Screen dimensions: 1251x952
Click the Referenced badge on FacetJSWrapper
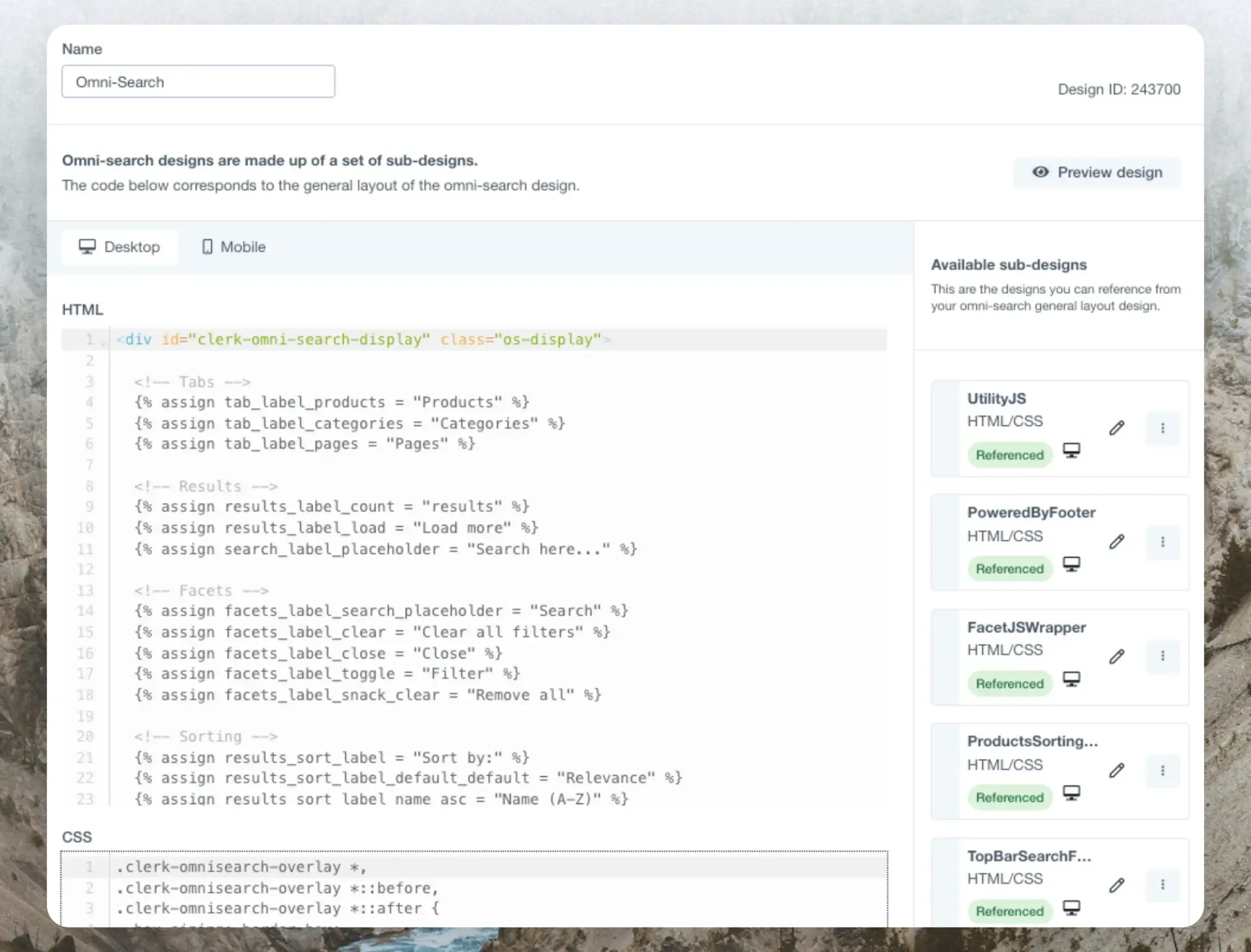point(1010,684)
